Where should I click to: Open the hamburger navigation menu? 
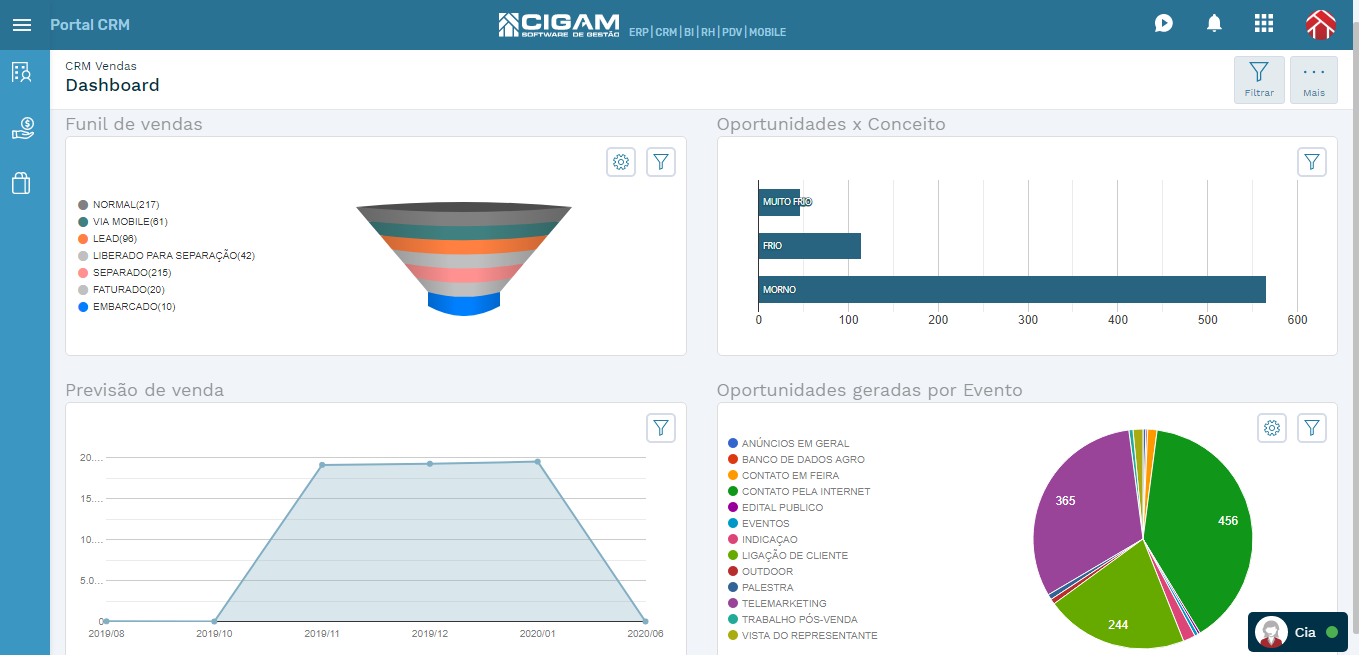(22, 25)
